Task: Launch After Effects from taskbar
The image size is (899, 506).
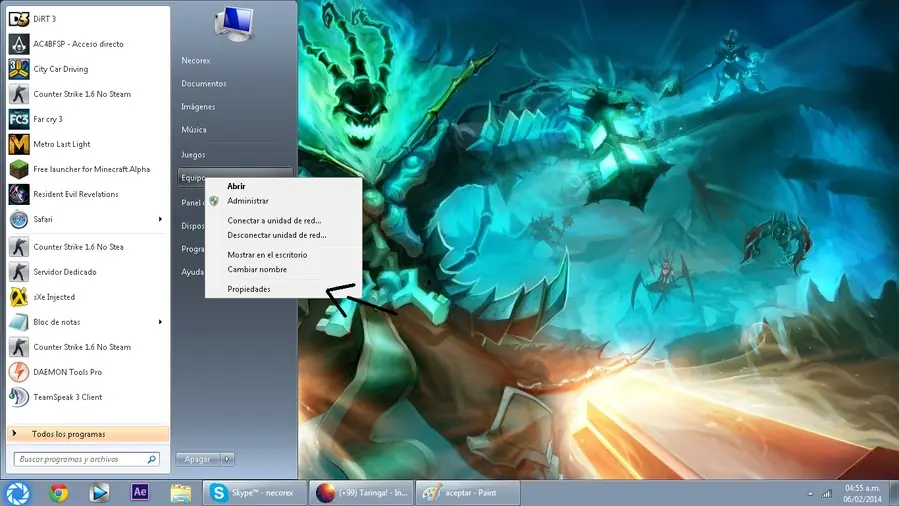Action: [140, 492]
